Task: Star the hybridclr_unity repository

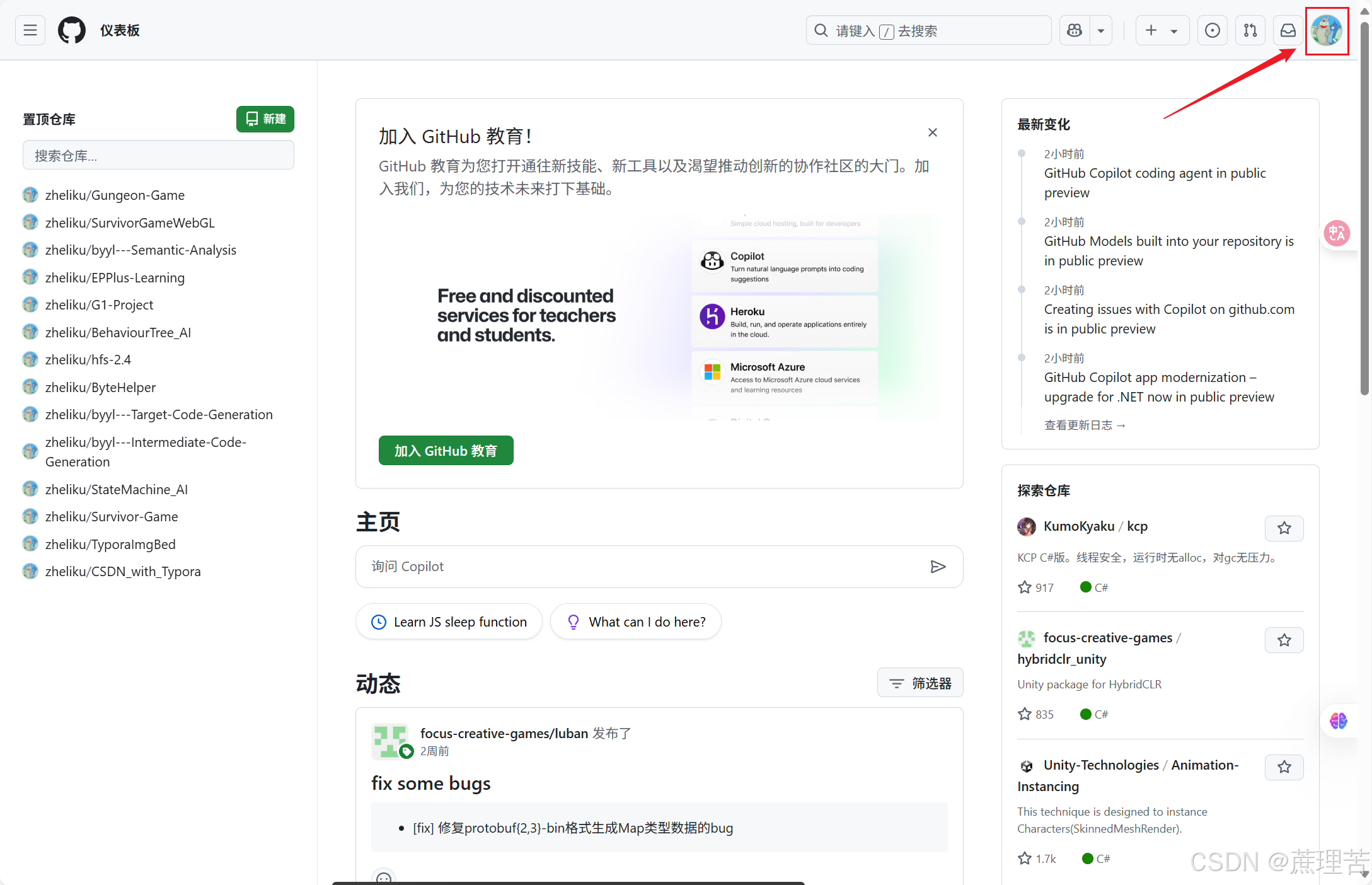Action: (x=1284, y=640)
